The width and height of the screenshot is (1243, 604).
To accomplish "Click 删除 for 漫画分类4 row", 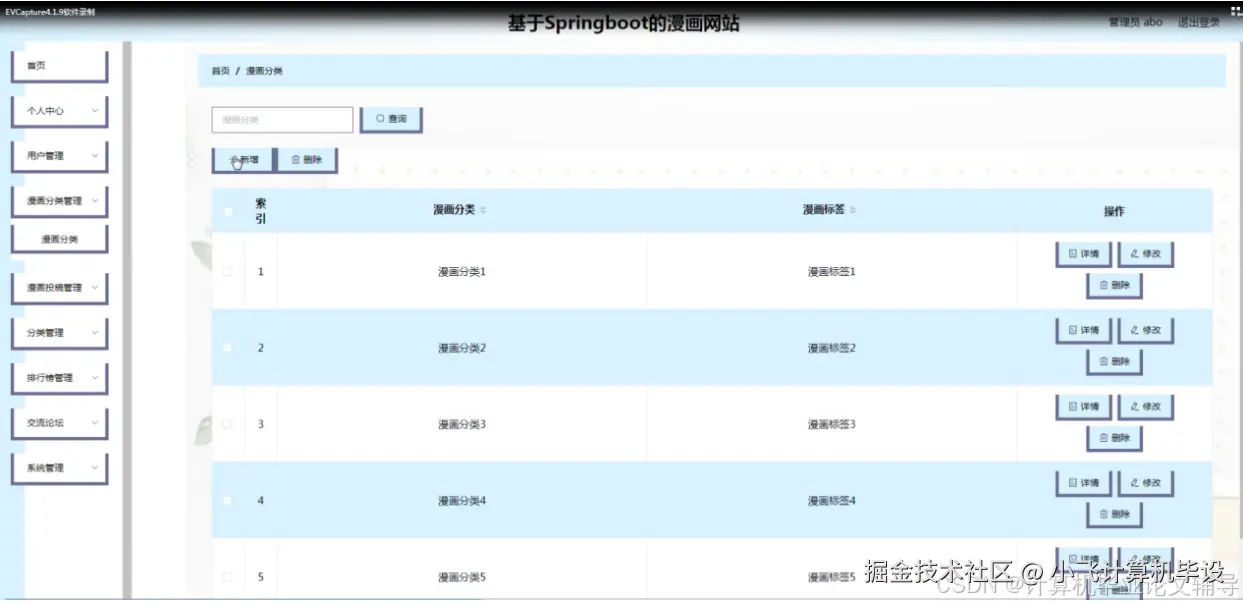I will coord(1115,515).
